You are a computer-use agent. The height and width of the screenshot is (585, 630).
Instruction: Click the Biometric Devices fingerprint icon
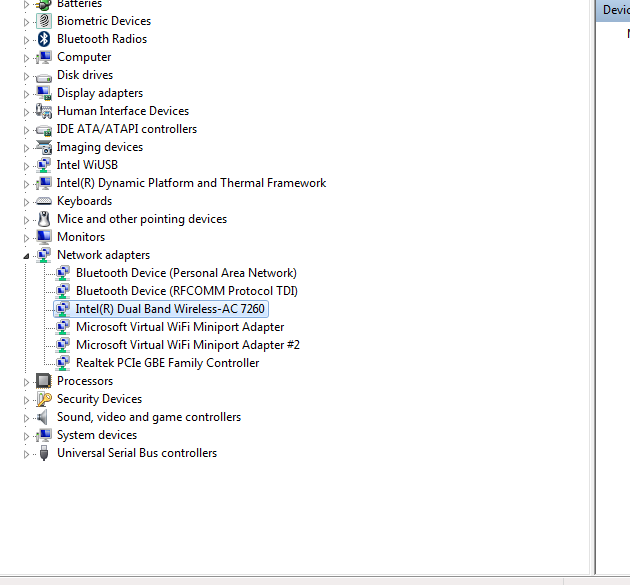(44, 21)
